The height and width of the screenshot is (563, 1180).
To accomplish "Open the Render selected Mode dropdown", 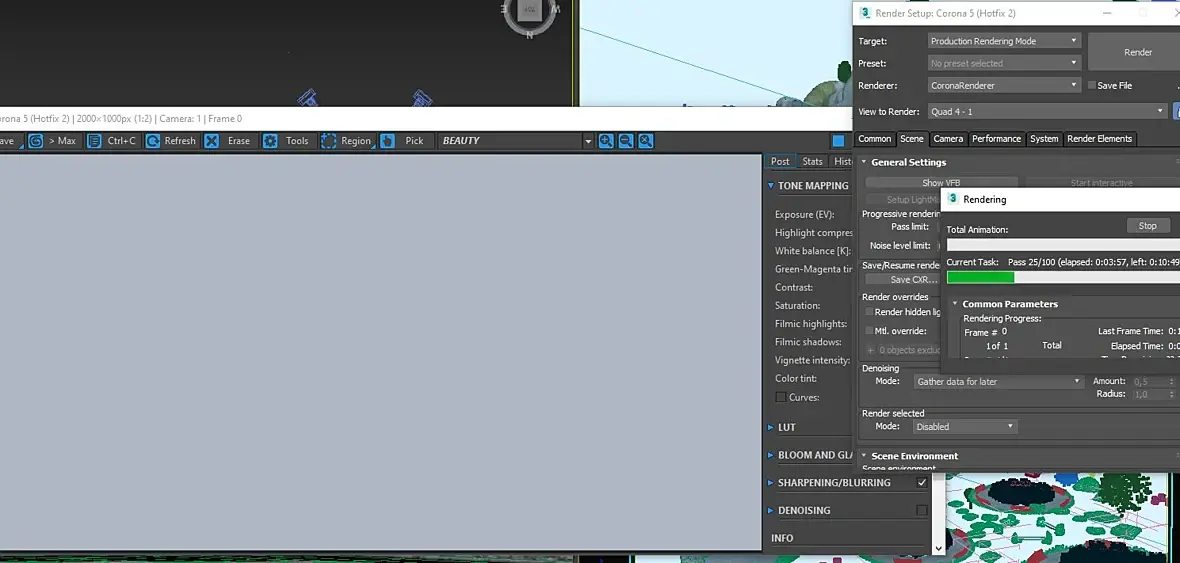I will [x=965, y=427].
